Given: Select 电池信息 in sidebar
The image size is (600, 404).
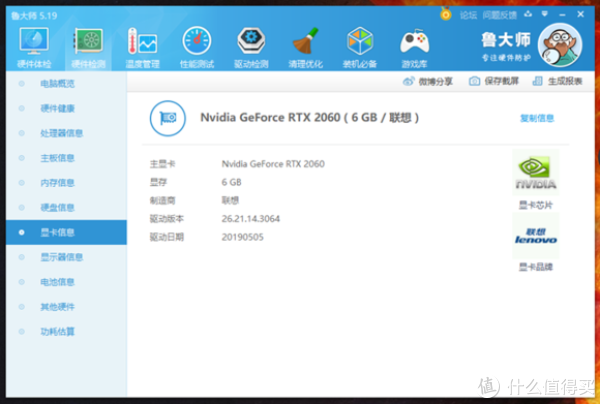Looking at the screenshot, I should [66, 282].
